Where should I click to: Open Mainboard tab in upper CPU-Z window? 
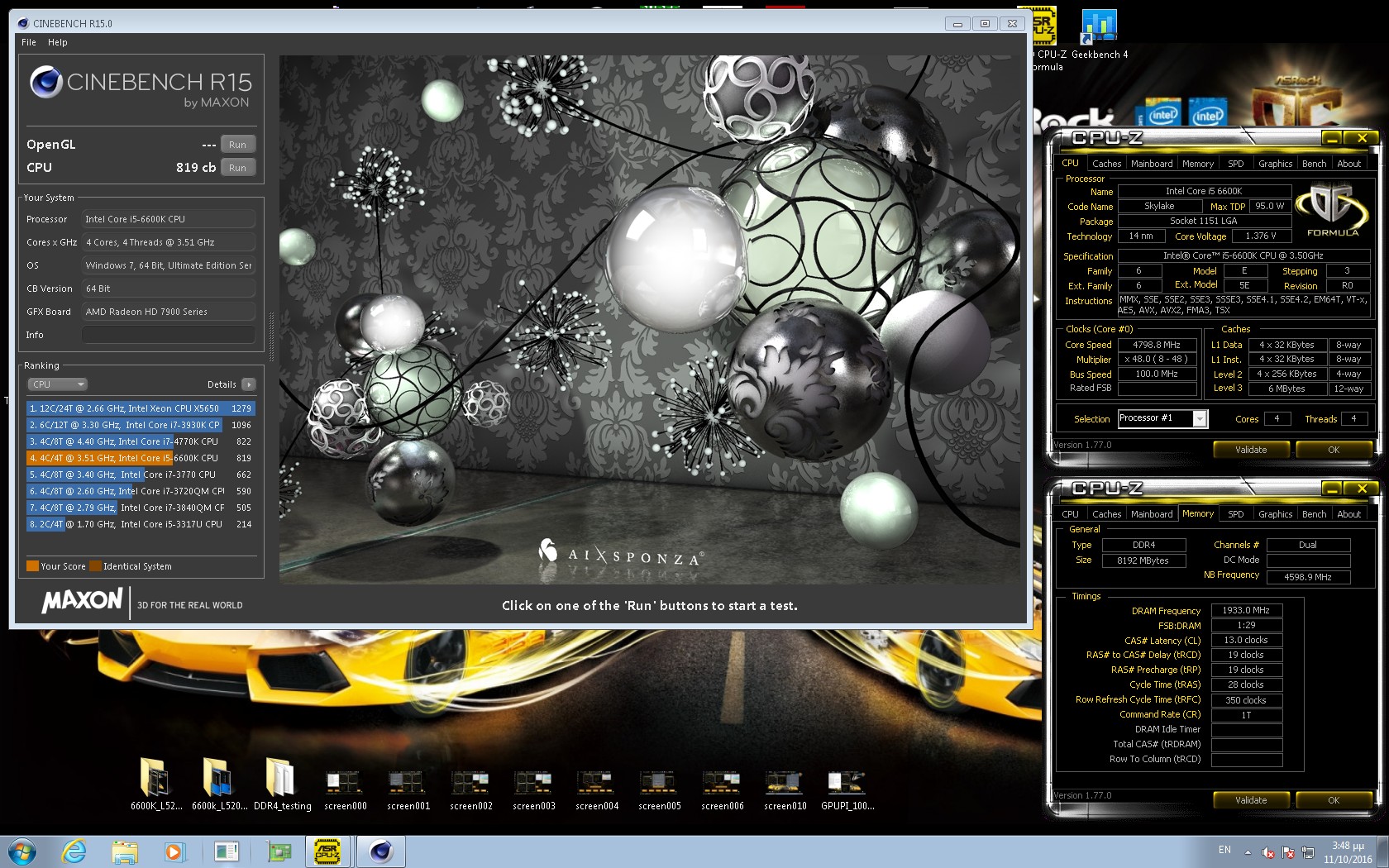click(1152, 164)
